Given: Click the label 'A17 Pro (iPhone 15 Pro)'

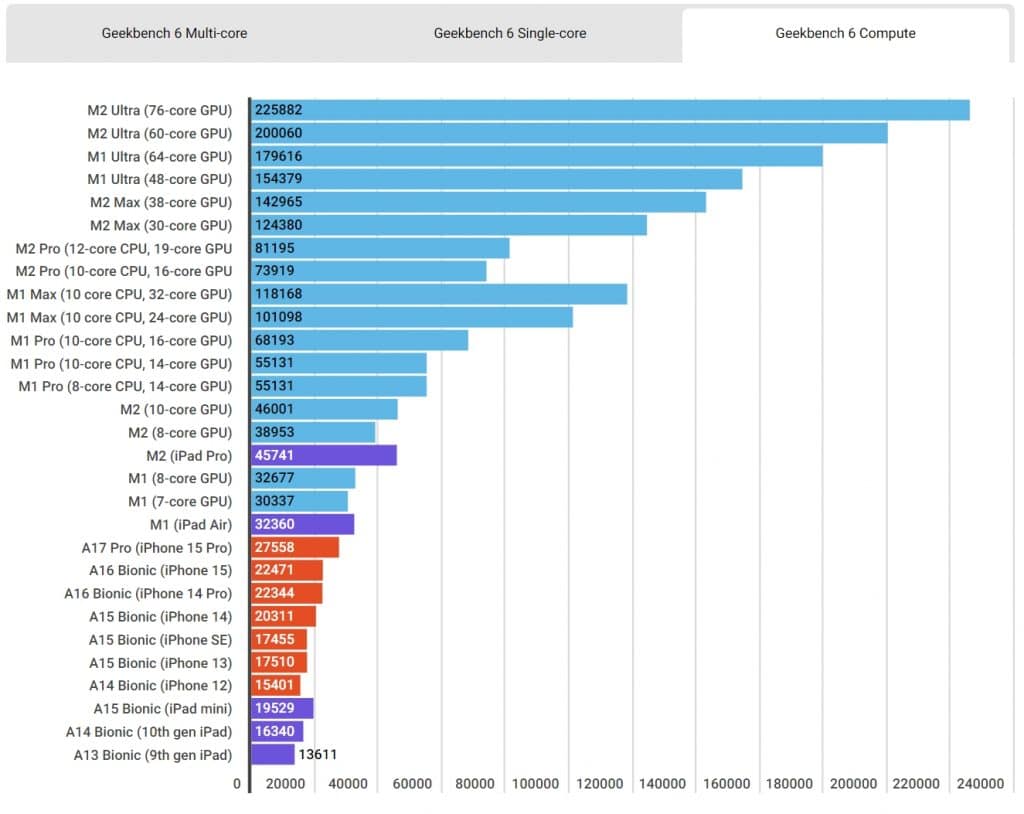Looking at the screenshot, I should pyautogui.click(x=157, y=548).
